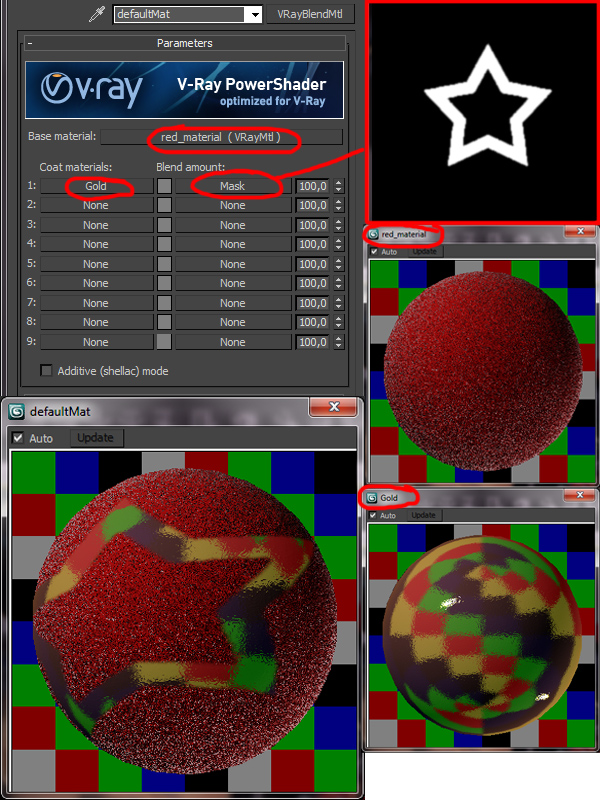Toggle Auto checkbox in defaultMat window
This screenshot has height=800, width=600.
tap(17, 438)
